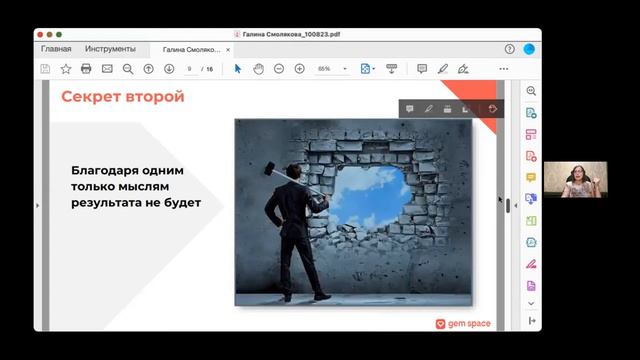The height and width of the screenshot is (360, 640).
Task: Add a comment with the toolbar speech bubble
Action: click(422, 69)
